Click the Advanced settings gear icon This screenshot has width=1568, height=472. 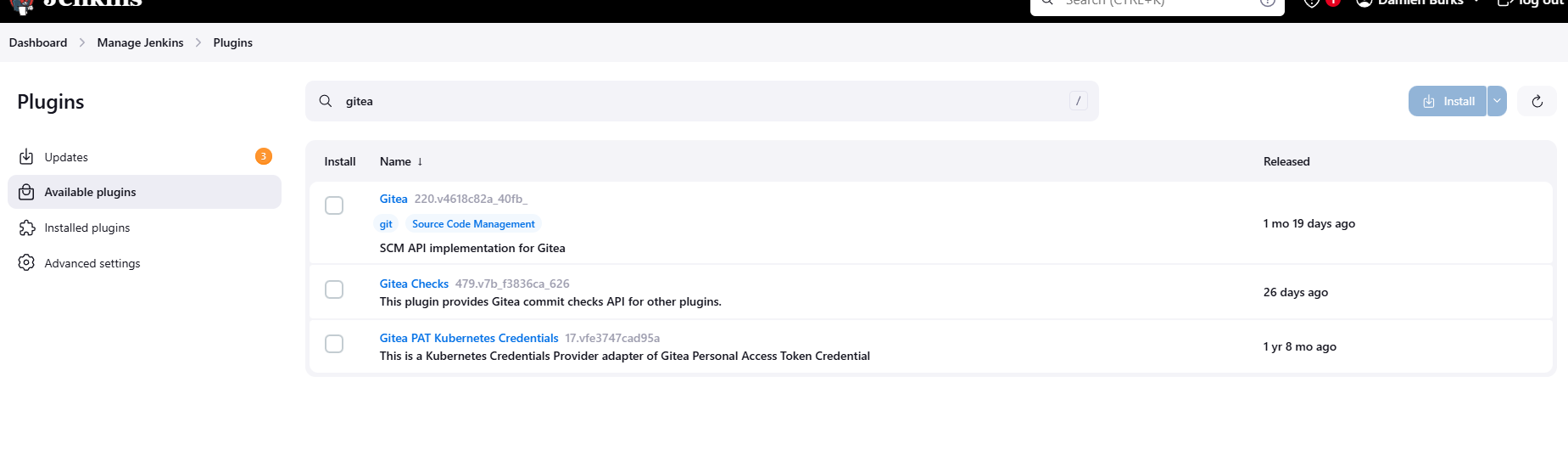[26, 263]
